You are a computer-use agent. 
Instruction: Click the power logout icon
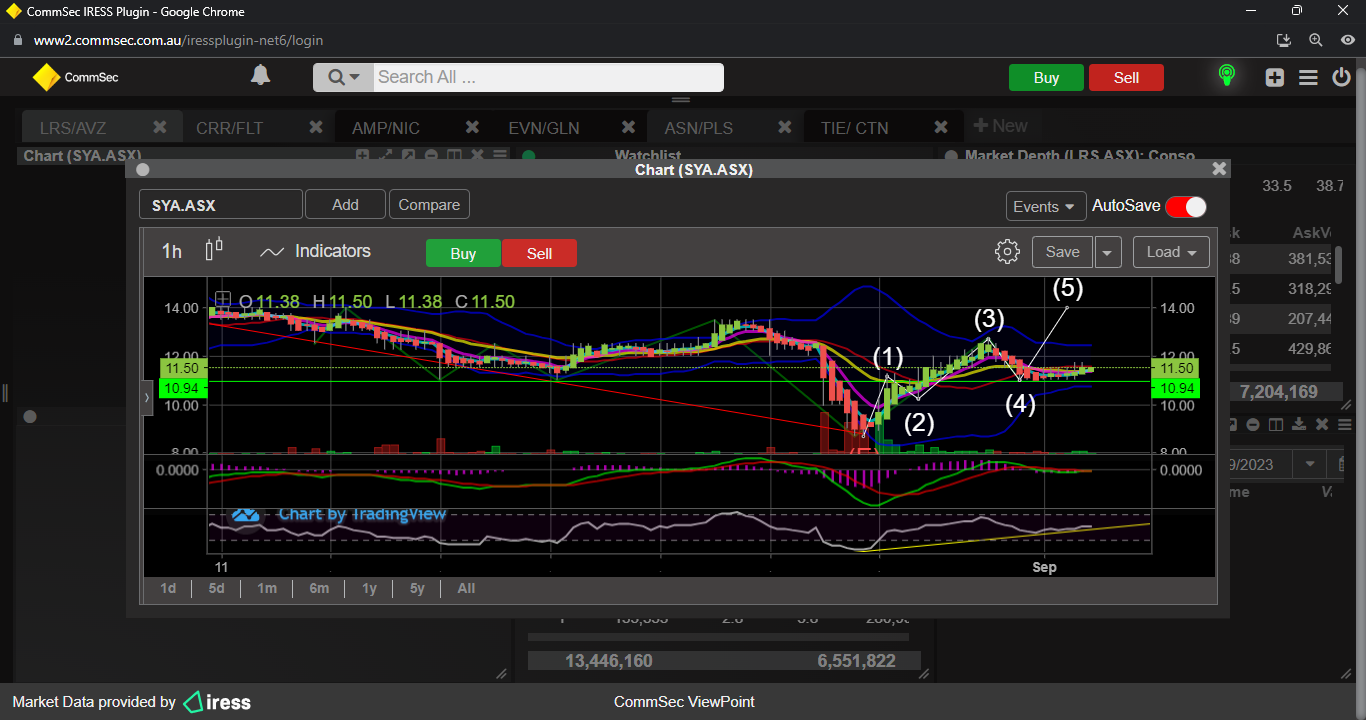[x=1342, y=77]
